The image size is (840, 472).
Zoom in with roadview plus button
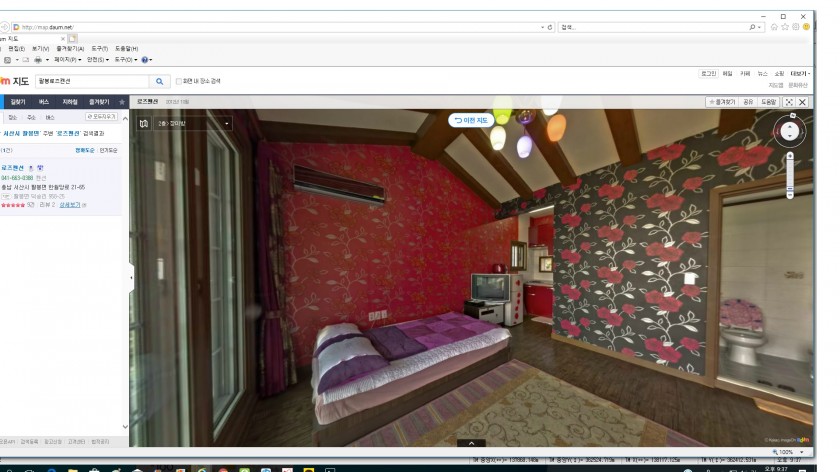790,156
